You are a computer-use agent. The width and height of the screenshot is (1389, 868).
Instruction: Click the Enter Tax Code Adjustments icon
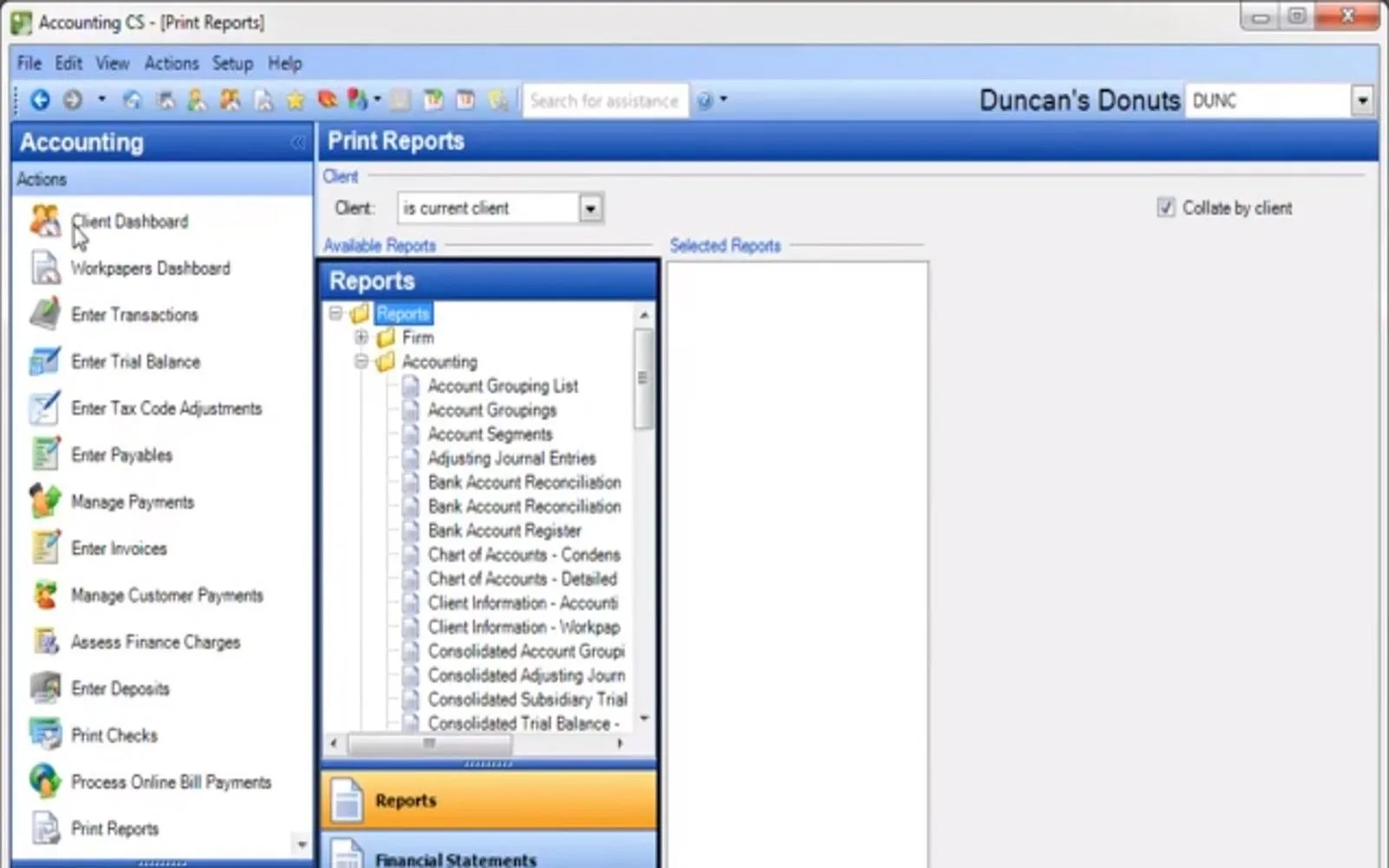(x=44, y=408)
